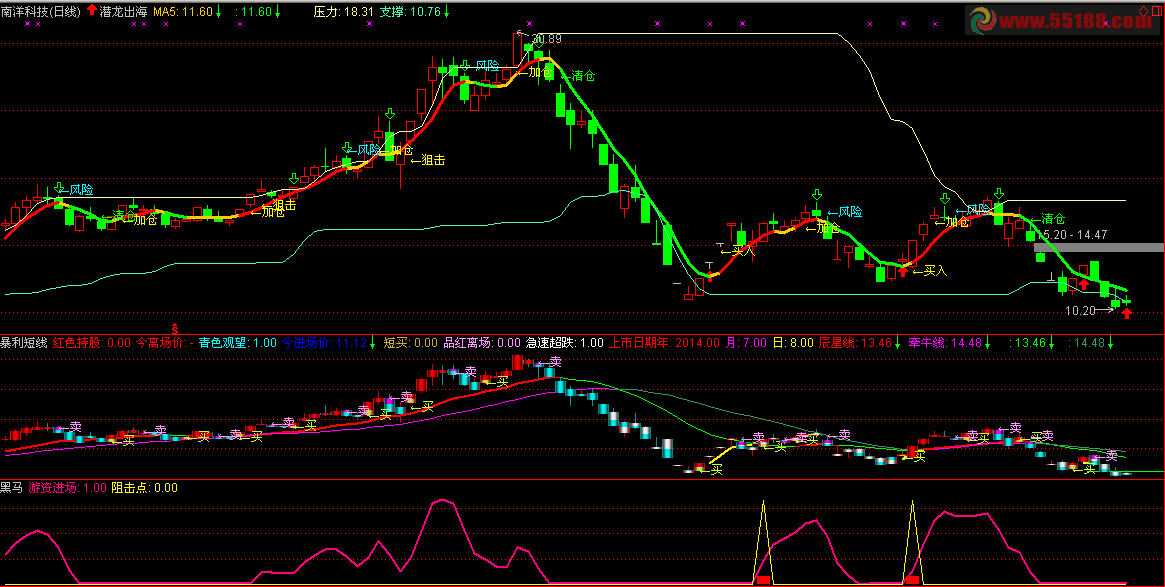
Task: Click the 阻击点: 0.00 value
Action: [x=144, y=488]
